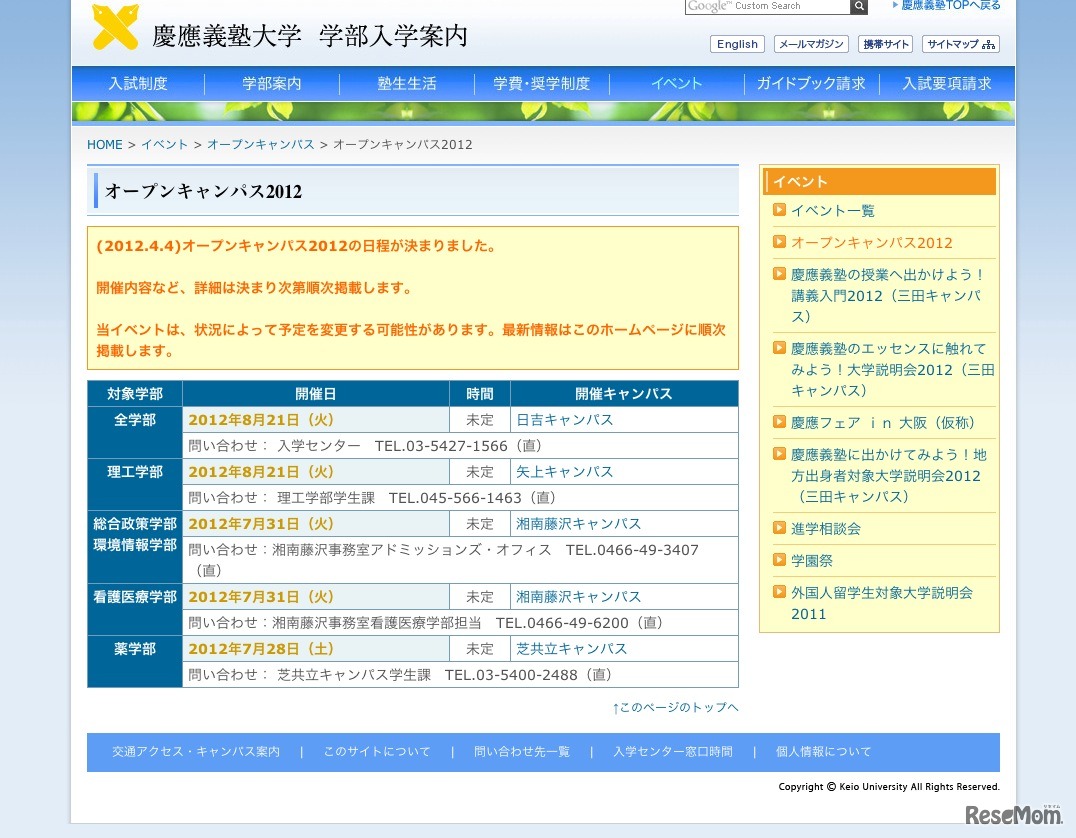Open このサイトについて footer link
Image resolution: width=1076 pixels, height=838 pixels.
pyautogui.click(x=377, y=752)
